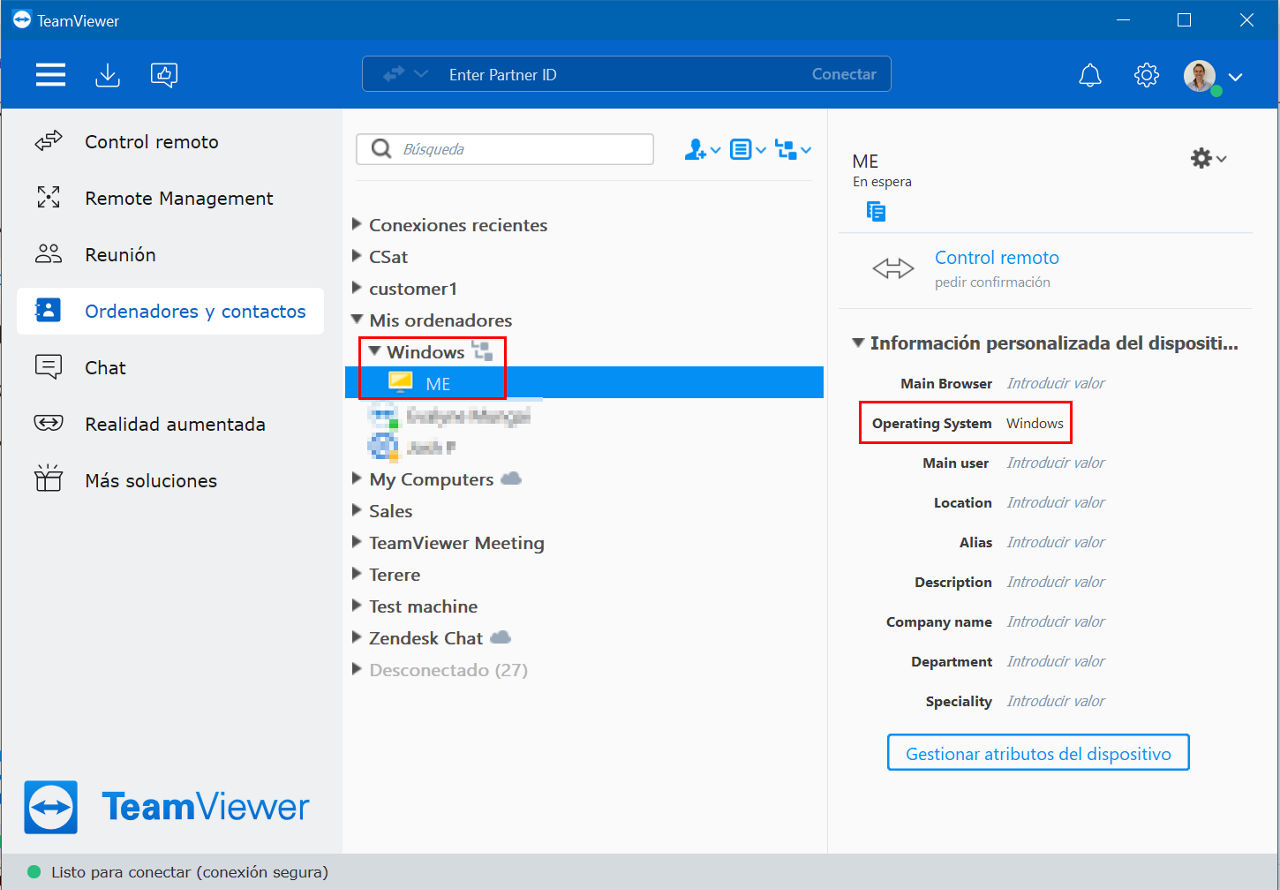Expand Conexiones recientes group
Viewport: 1280px width, 890px height.
(357, 225)
